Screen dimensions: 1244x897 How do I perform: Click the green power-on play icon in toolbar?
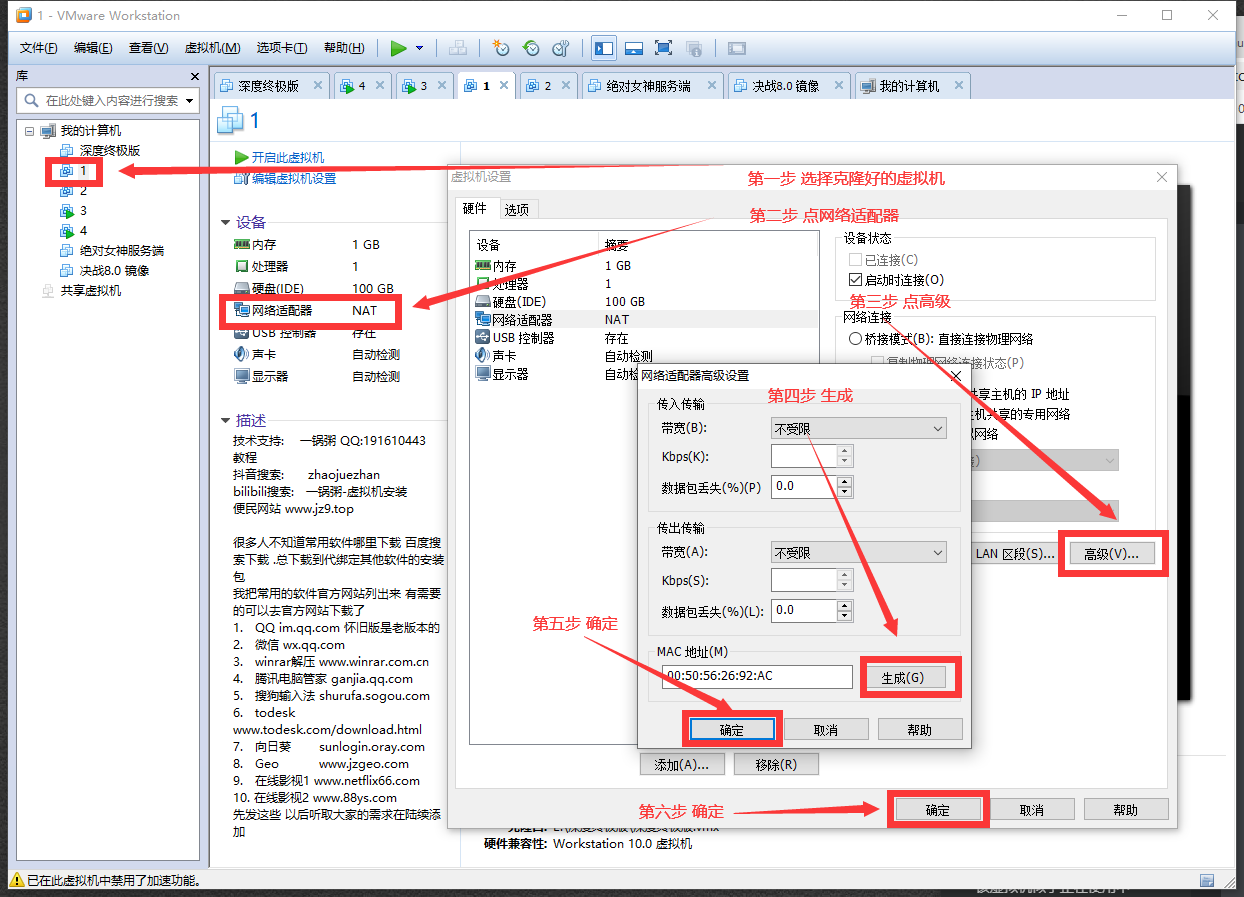pyautogui.click(x=398, y=48)
